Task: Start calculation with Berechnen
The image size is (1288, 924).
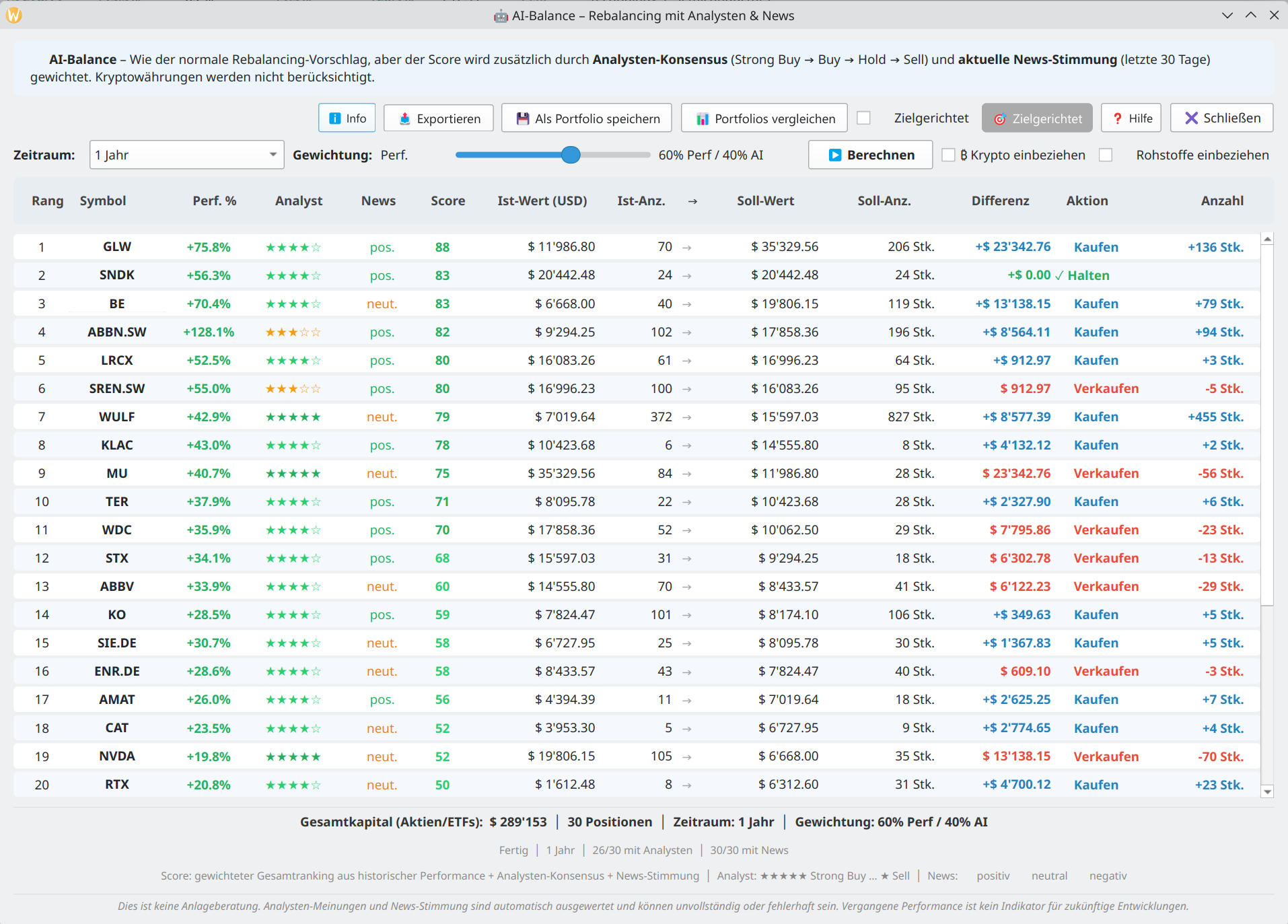Action: pyautogui.click(x=871, y=155)
